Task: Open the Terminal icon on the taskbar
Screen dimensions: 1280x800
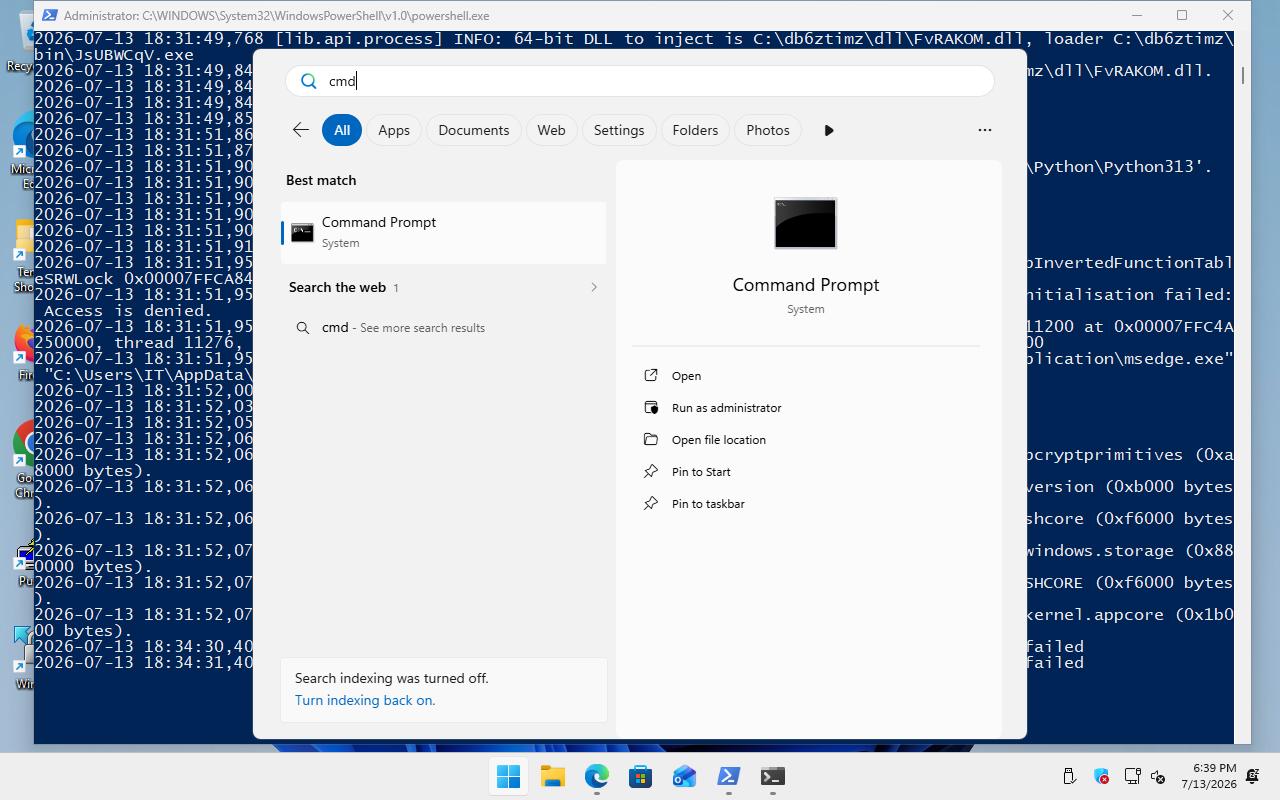Action: pyautogui.click(x=773, y=776)
